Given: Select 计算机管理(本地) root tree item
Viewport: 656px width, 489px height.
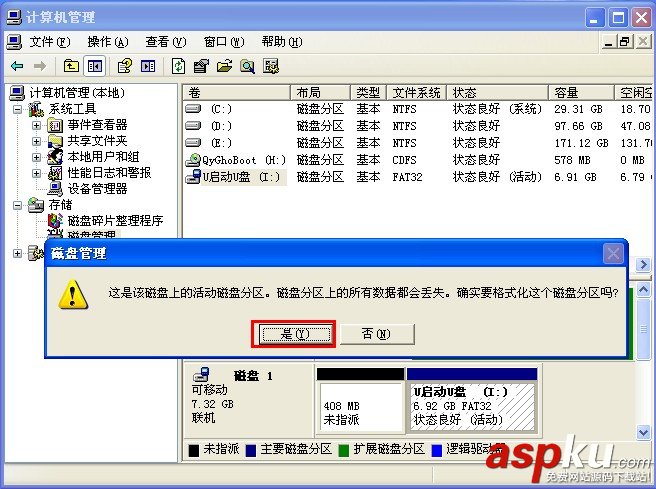Looking at the screenshot, I should pos(77,93).
